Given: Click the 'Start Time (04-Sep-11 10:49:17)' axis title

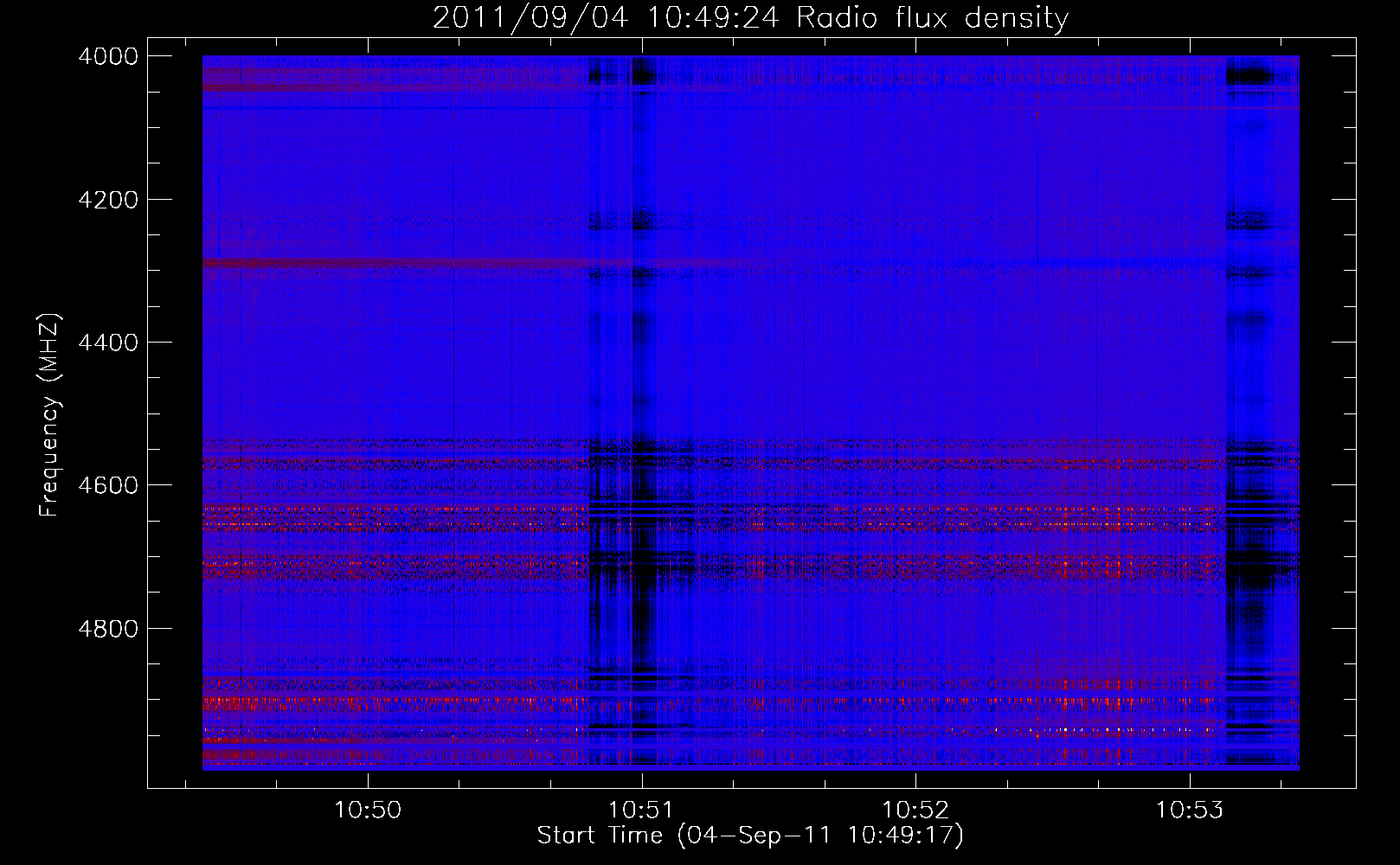Looking at the screenshot, I should (x=750, y=836).
